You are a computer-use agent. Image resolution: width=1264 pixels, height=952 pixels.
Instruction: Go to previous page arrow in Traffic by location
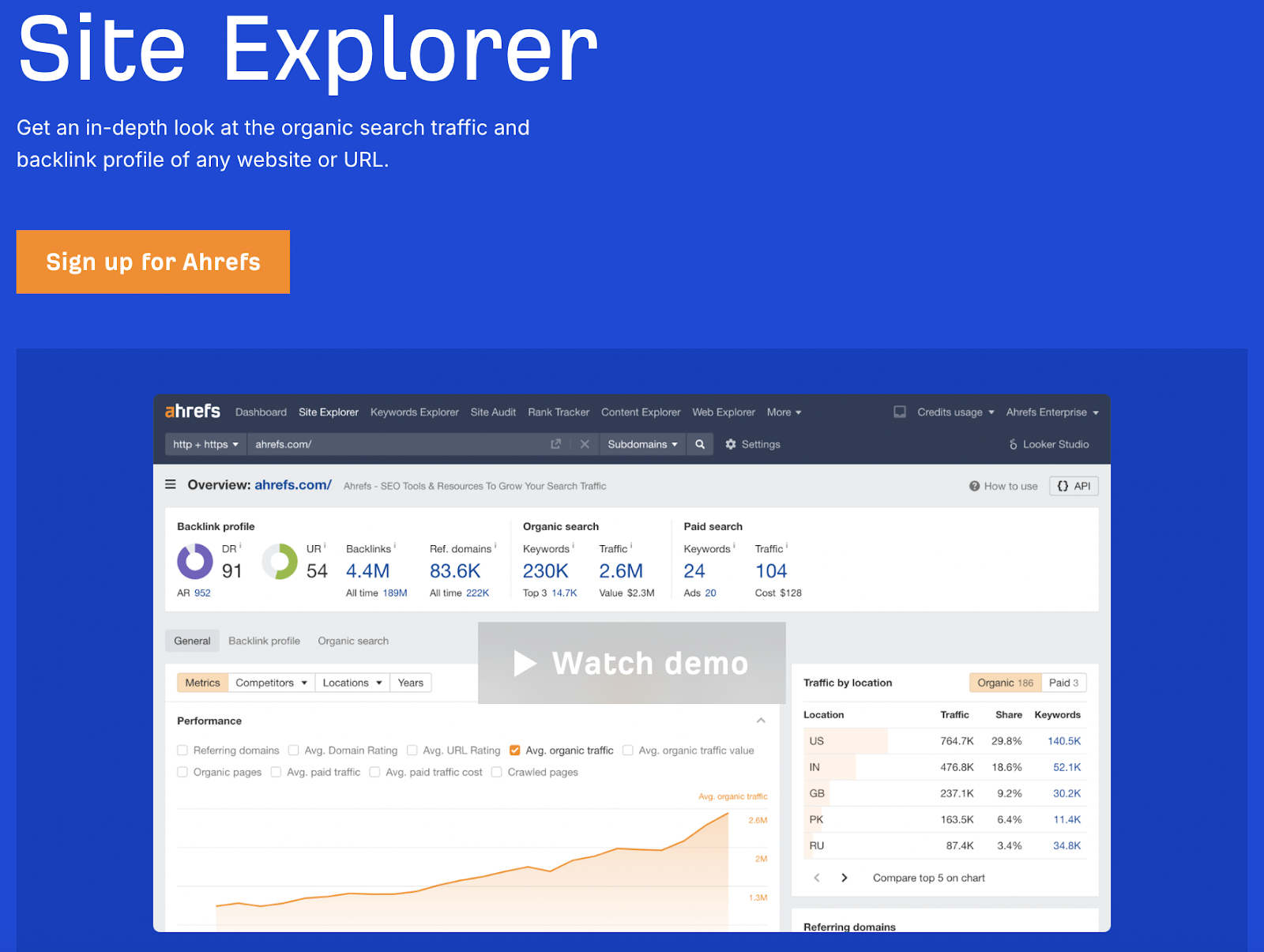tap(817, 878)
